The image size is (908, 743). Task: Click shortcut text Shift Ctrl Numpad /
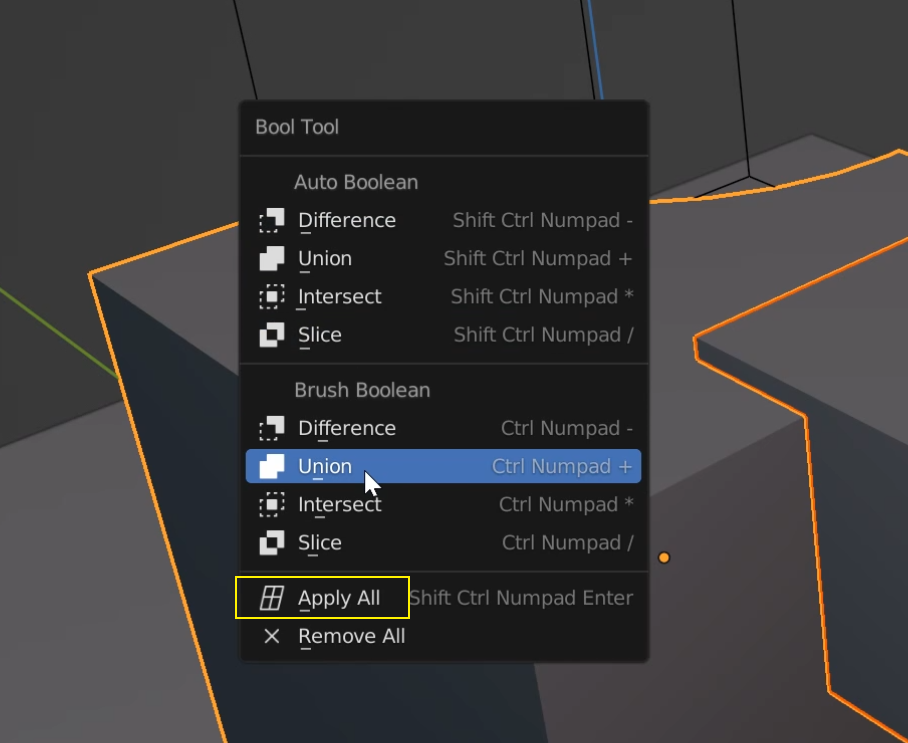(544, 335)
